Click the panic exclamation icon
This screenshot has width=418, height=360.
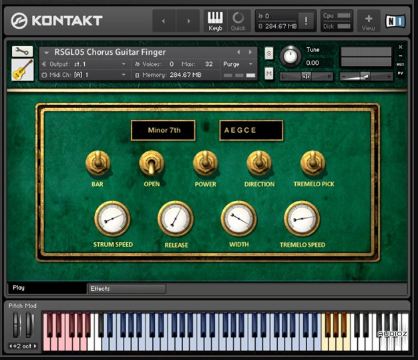[306, 21]
